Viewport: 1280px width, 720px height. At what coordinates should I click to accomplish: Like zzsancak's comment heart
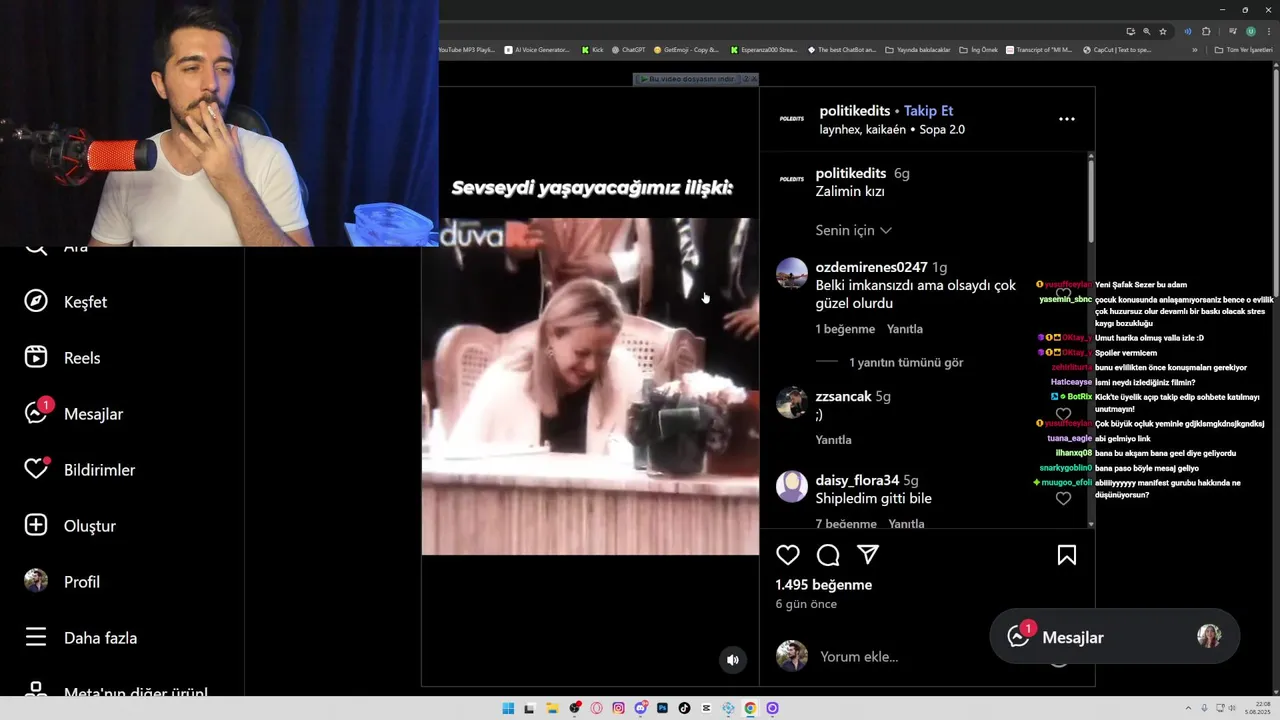(1064, 414)
